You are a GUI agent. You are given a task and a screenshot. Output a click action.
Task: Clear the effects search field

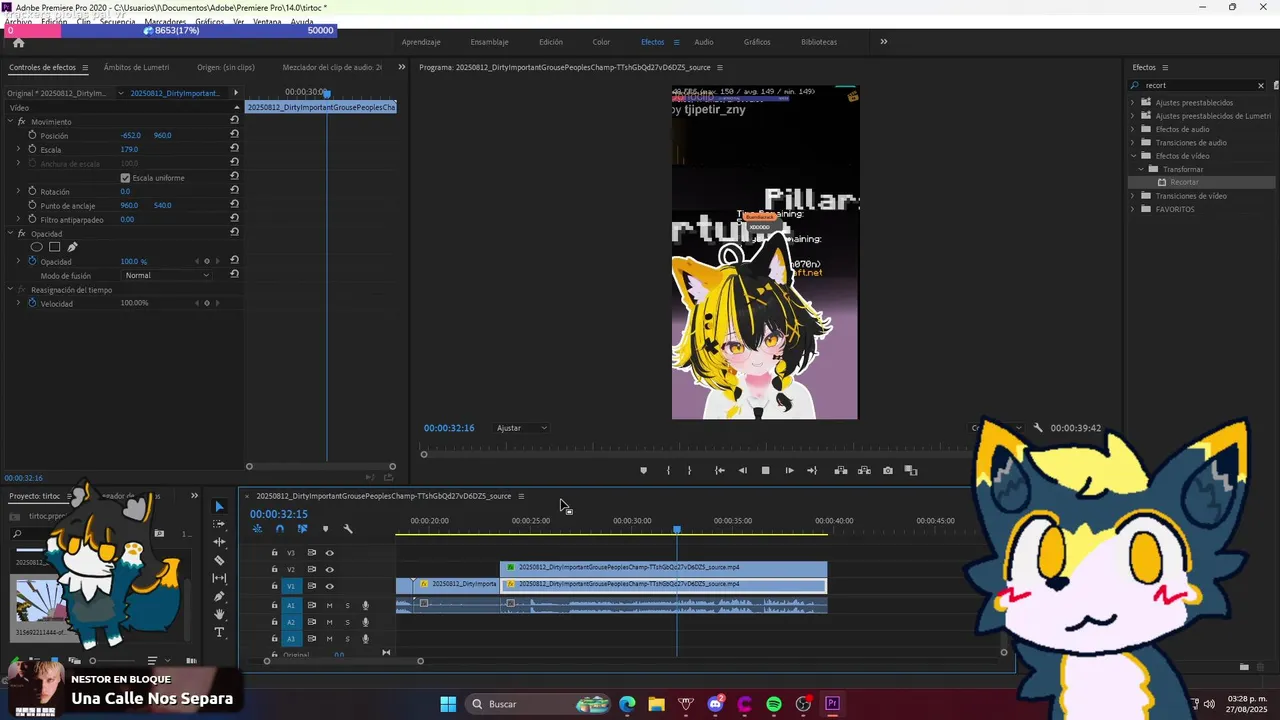[x=1261, y=86]
